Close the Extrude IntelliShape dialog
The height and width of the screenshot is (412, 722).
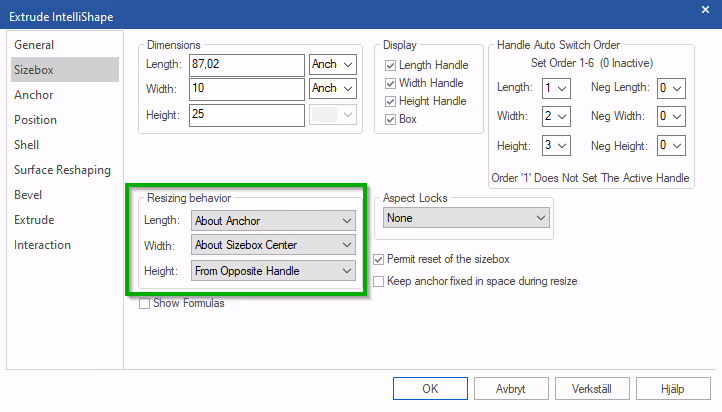[705, 10]
